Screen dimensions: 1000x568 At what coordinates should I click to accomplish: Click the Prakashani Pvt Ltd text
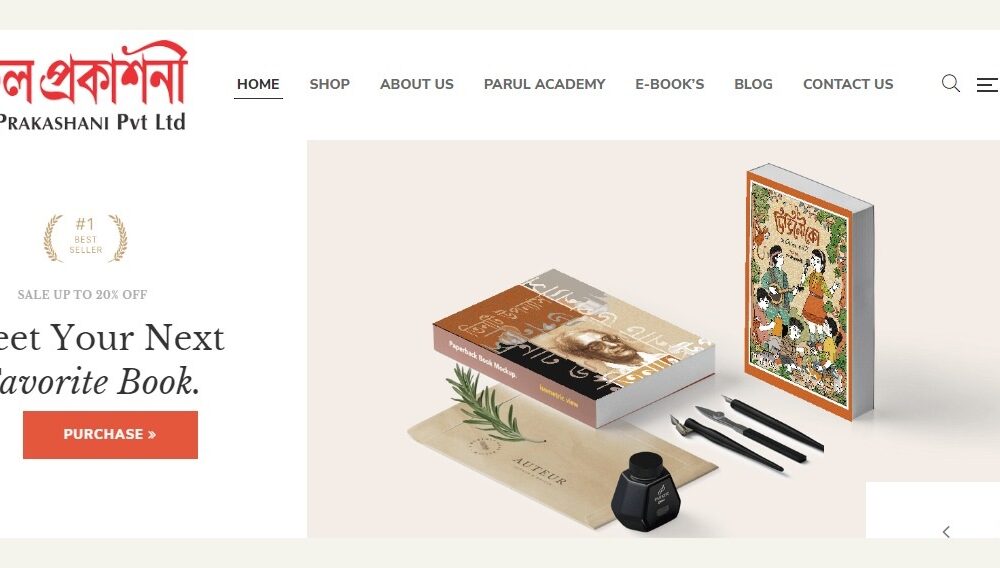(92, 122)
